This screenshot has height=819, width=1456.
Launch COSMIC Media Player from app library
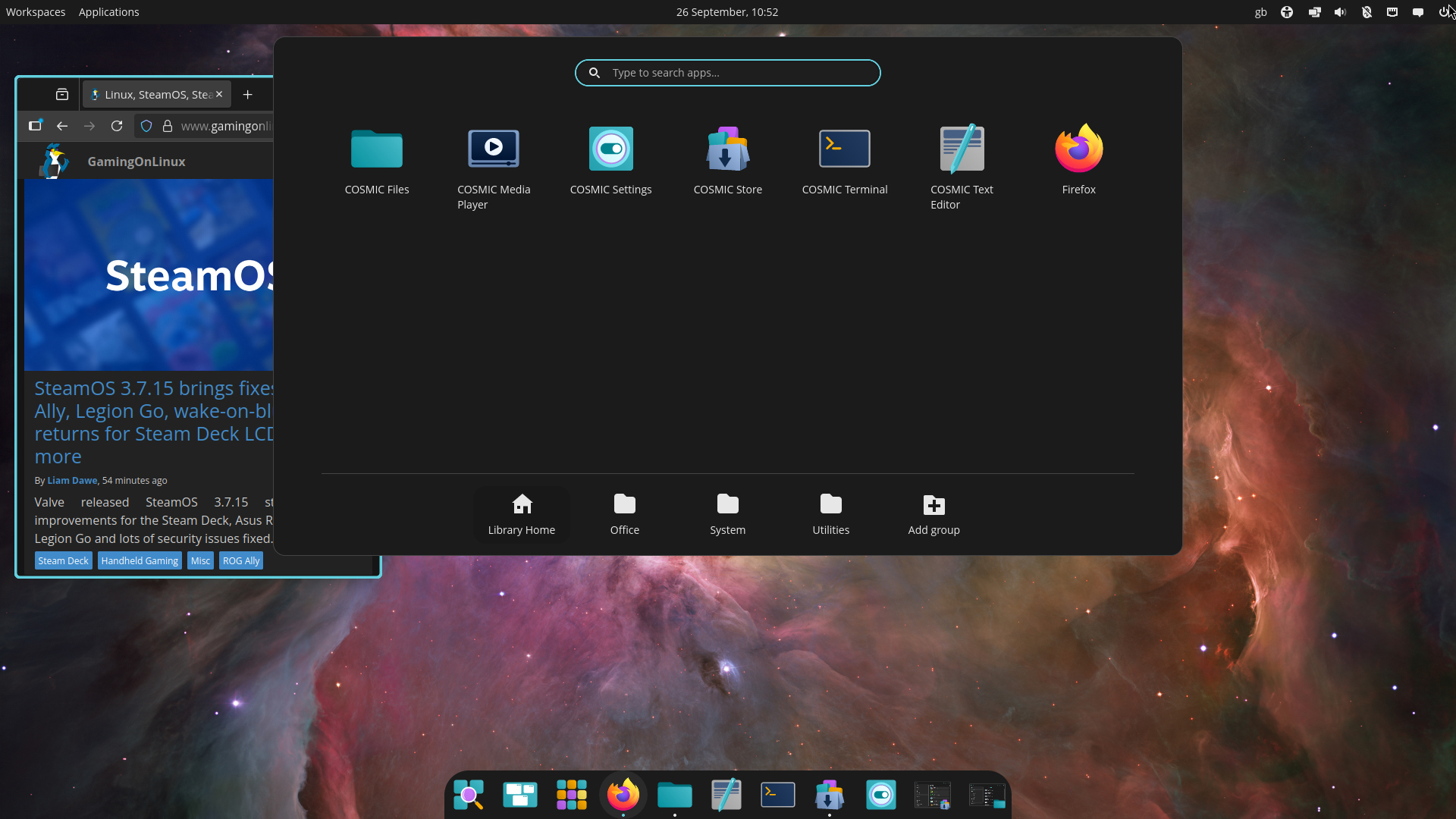pos(494,168)
